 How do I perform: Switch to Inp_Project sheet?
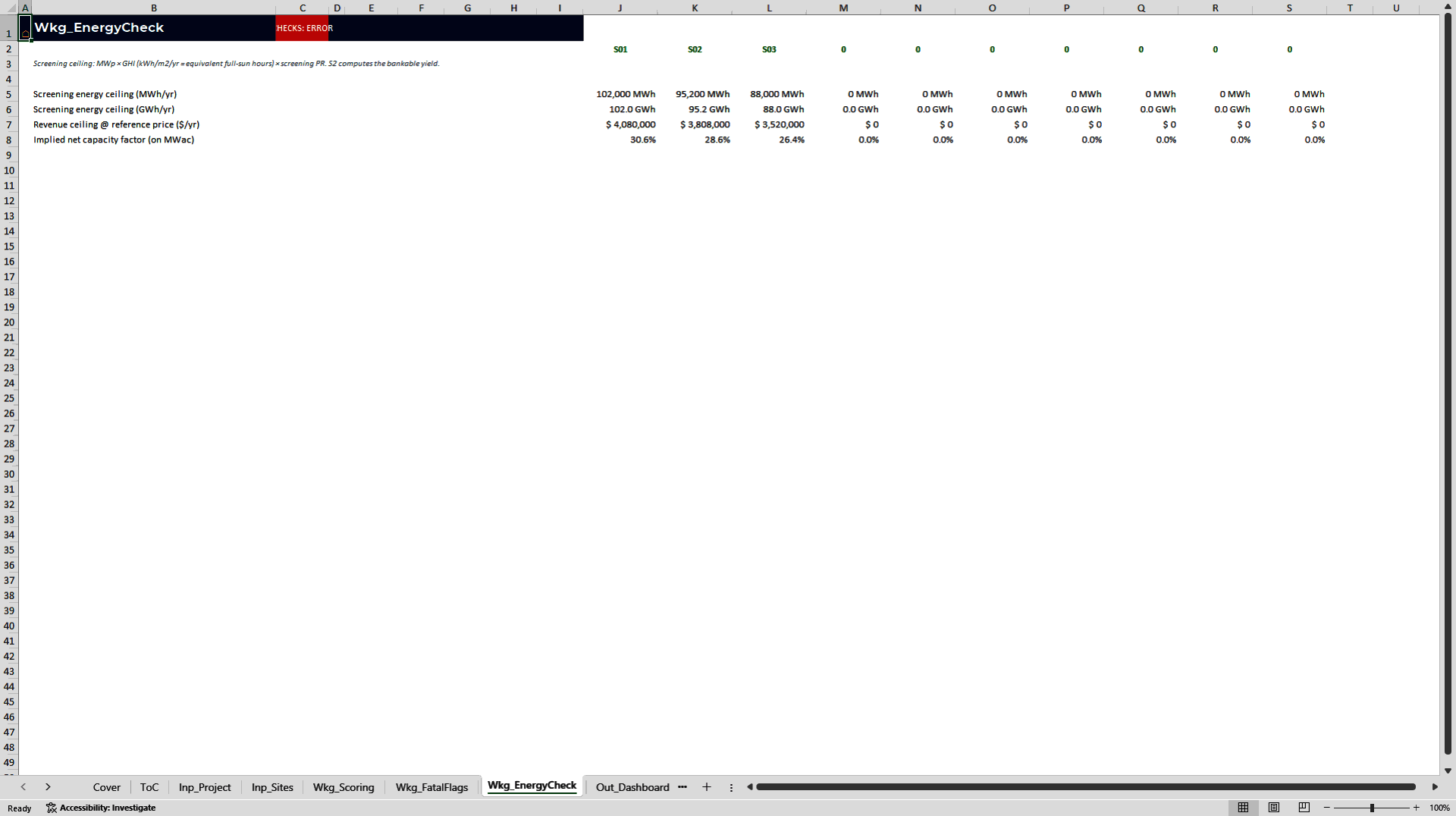coord(205,787)
